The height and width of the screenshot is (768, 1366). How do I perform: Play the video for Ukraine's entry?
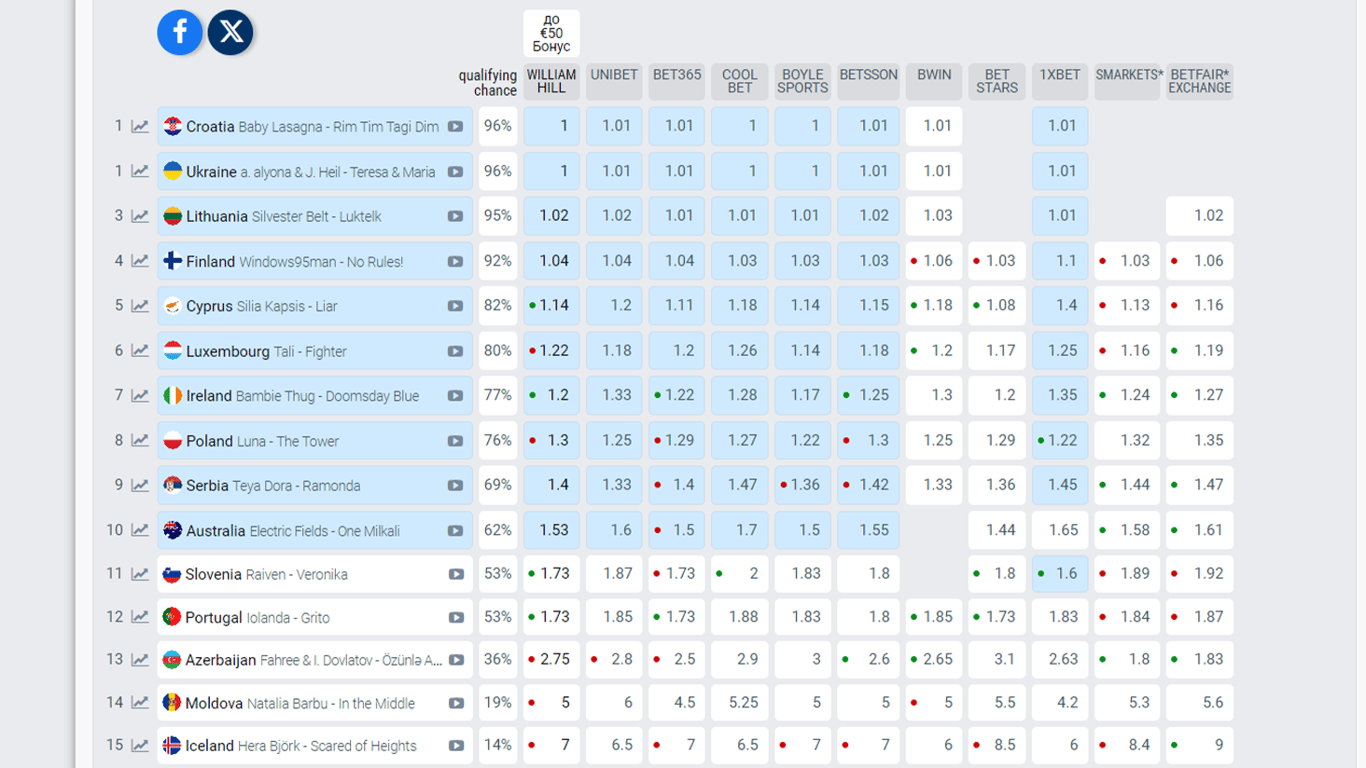(x=455, y=172)
